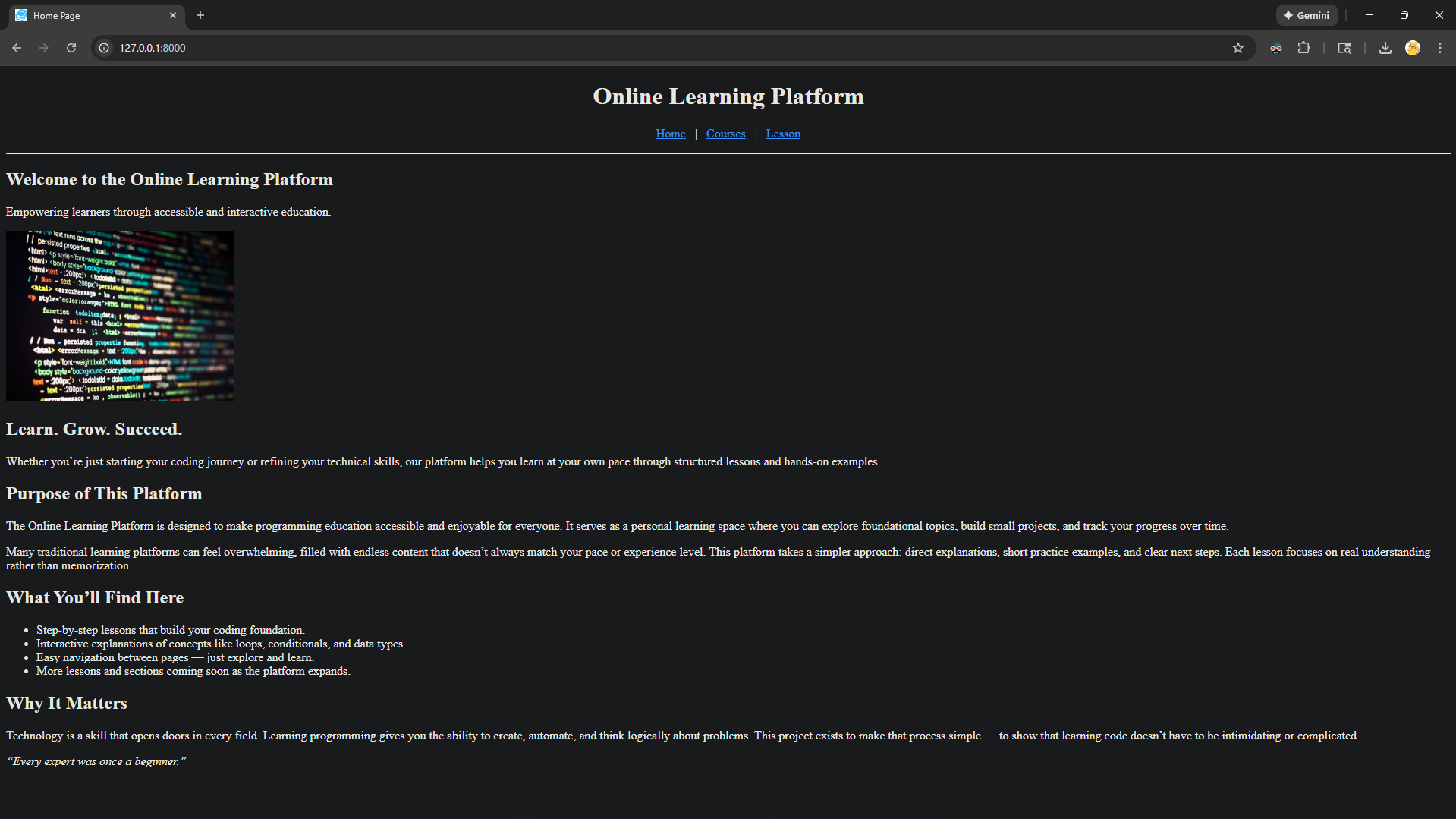Click the browser back arrow
Screen dimensions: 1456x819
tap(17, 48)
